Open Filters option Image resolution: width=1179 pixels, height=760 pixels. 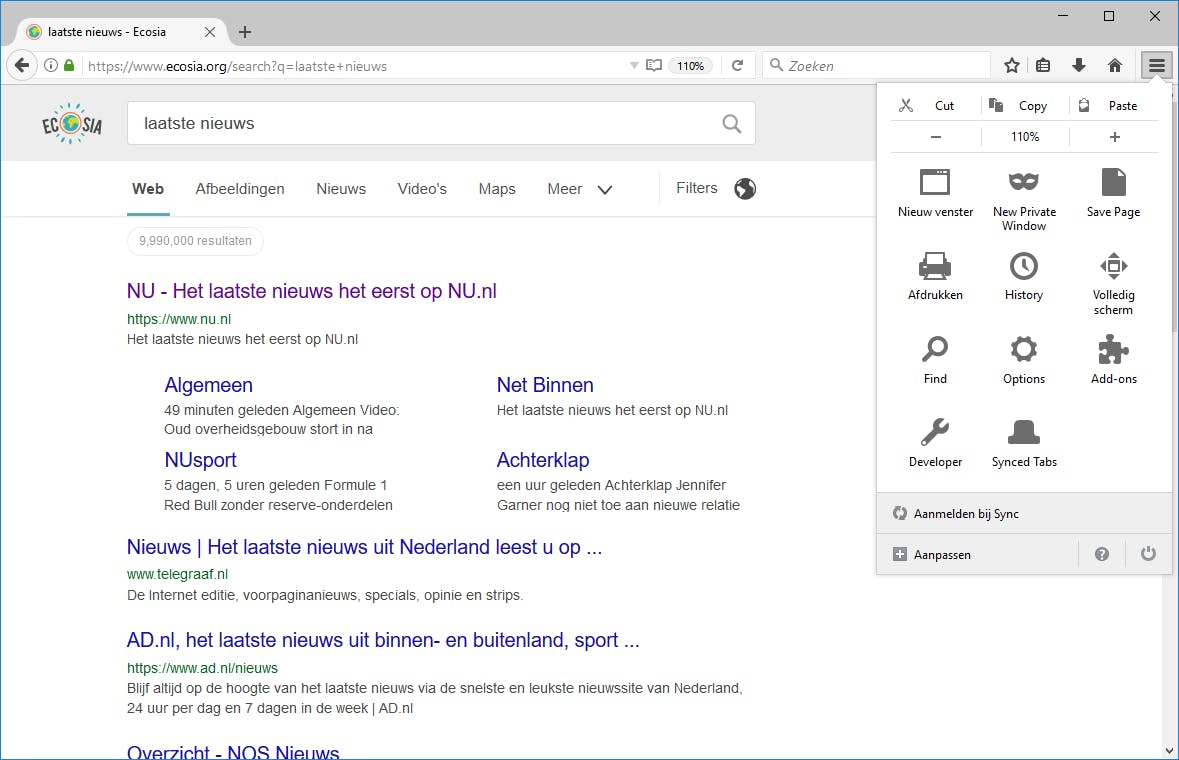[x=696, y=188]
